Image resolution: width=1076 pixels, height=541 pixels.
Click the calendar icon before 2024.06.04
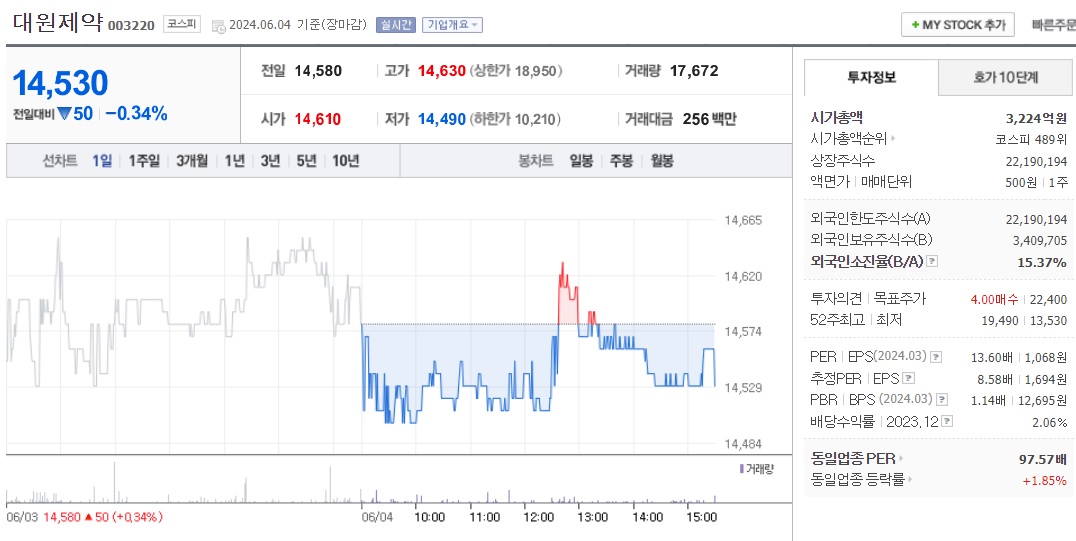pos(218,26)
